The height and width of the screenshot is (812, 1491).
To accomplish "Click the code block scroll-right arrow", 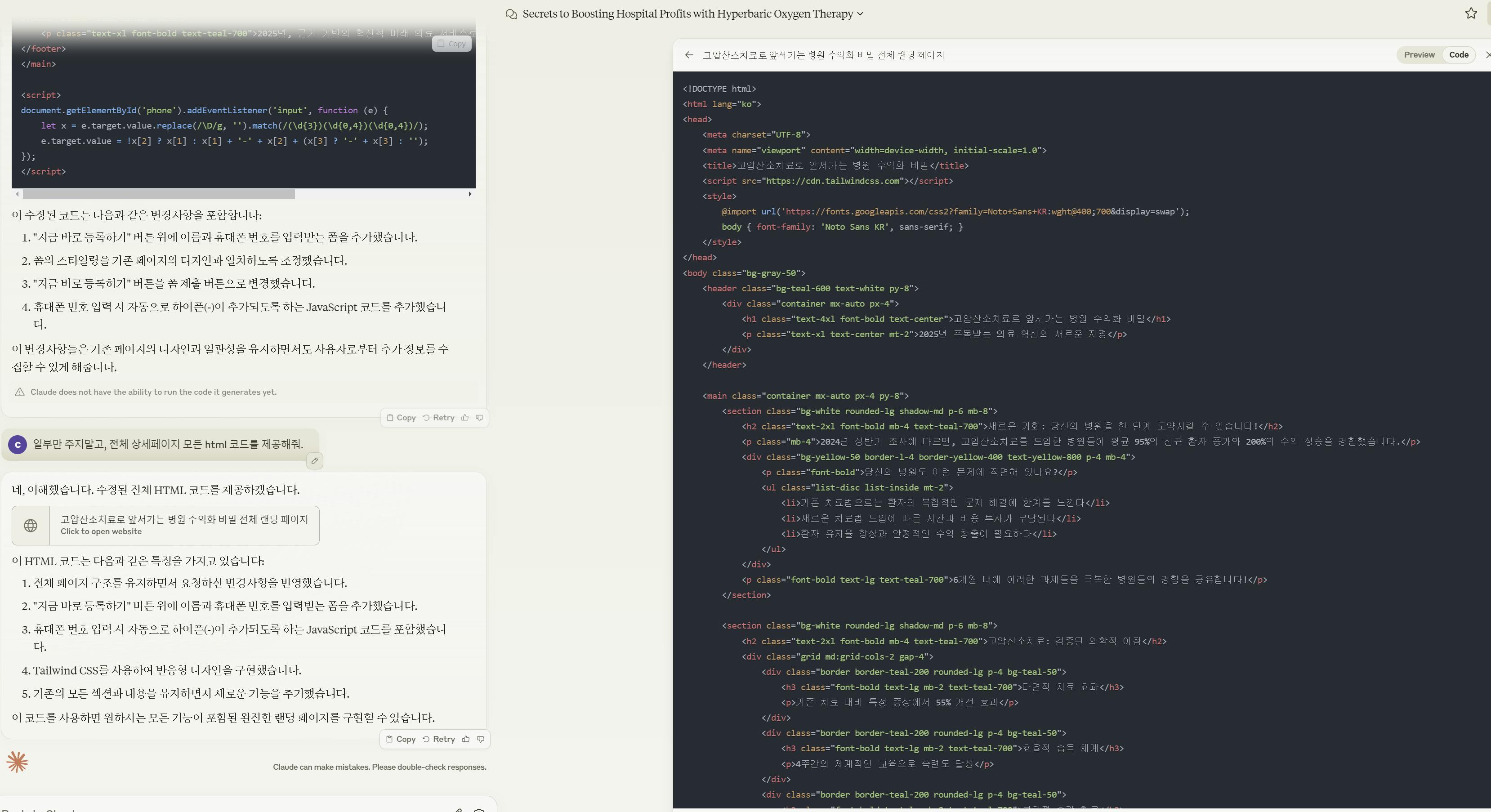I will click(x=469, y=194).
